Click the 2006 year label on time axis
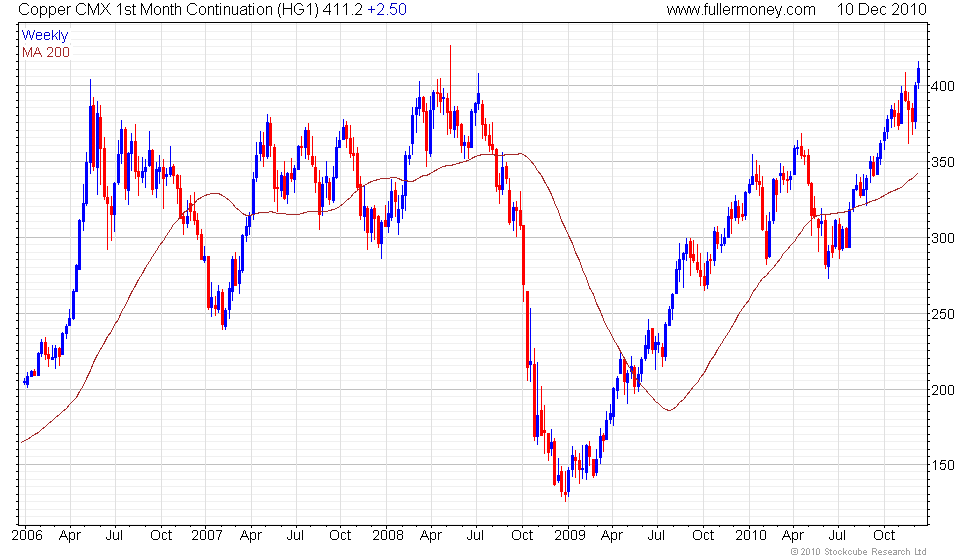The image size is (980, 560). (x=27, y=535)
